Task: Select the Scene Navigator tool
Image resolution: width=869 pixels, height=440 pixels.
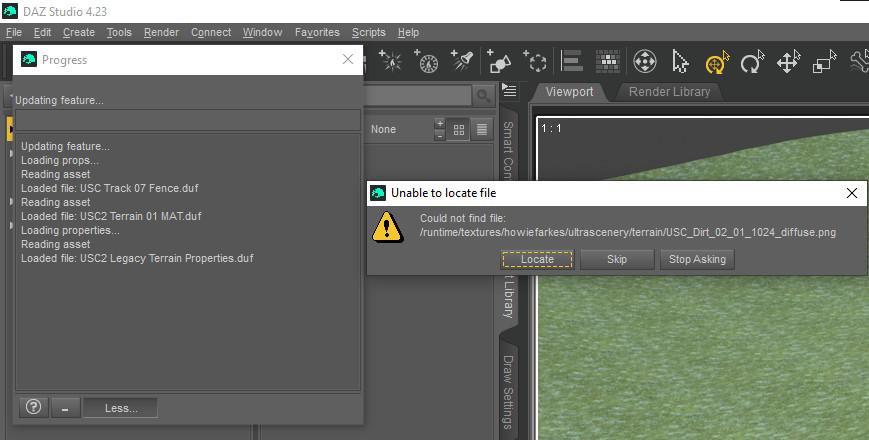Action: coord(645,62)
